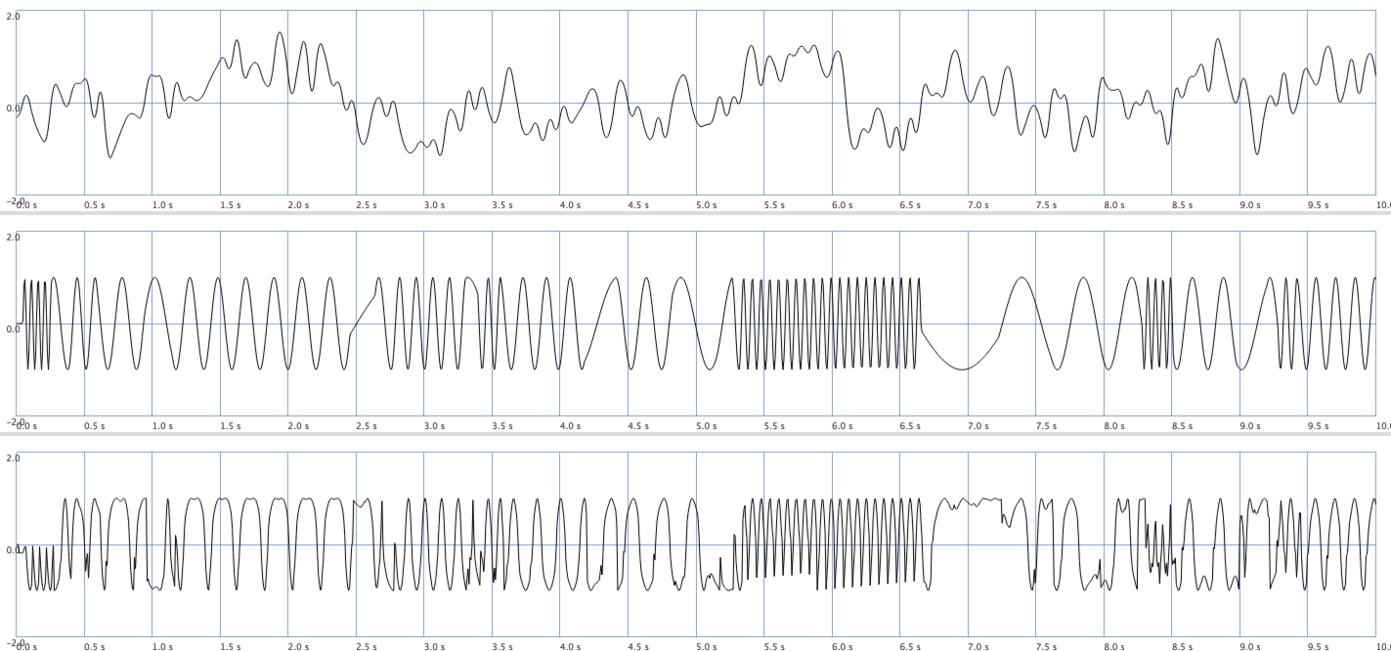Click the 0.0 amplitude label of middle plot
Image resolution: width=1391 pixels, height=651 pixels.
12,329
